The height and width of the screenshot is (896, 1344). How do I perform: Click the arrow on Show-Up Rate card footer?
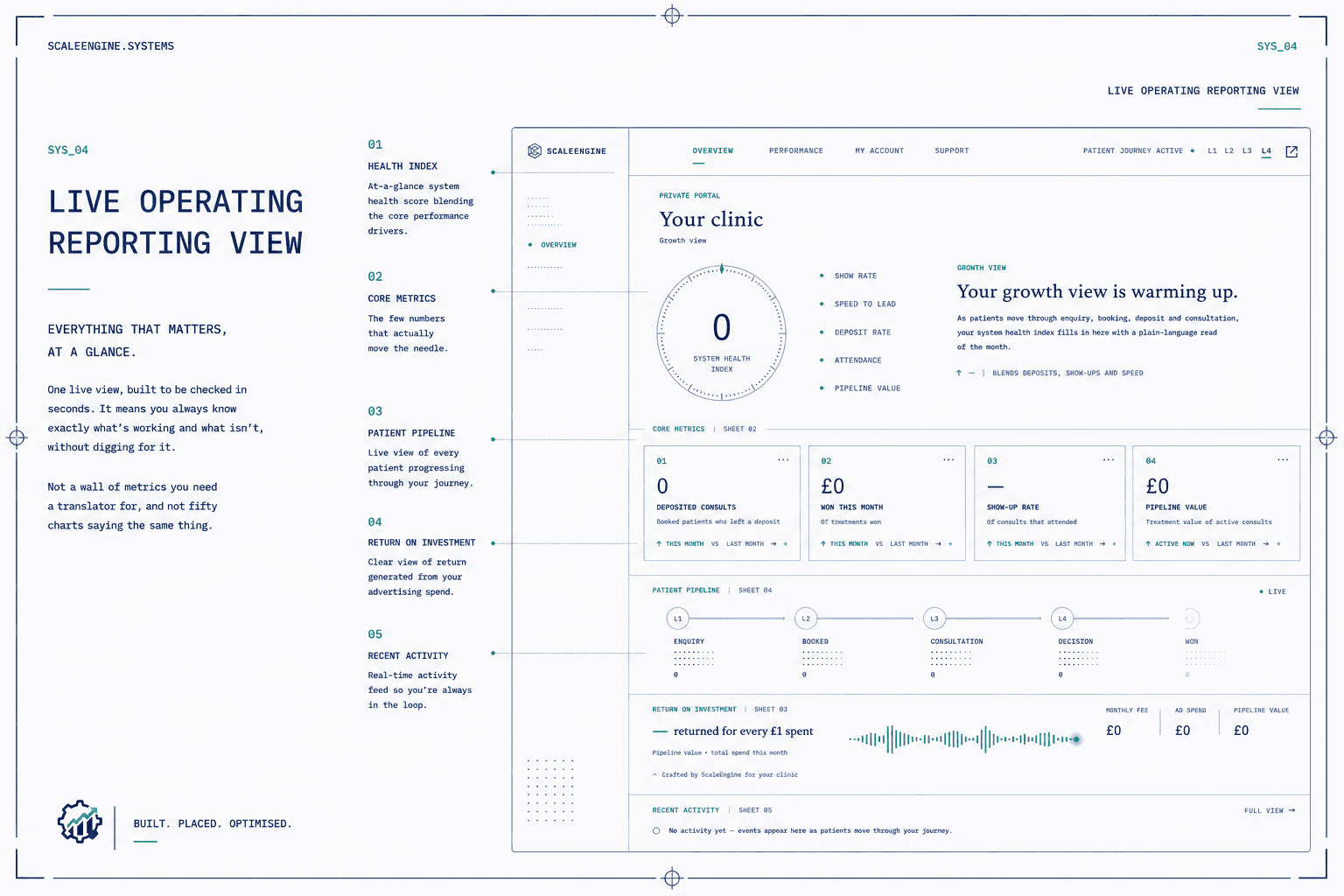pyautogui.click(x=1102, y=544)
